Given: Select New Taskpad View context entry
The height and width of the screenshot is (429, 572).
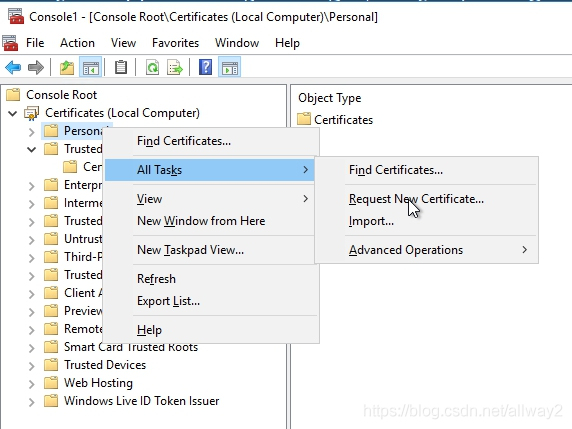Looking at the screenshot, I should [x=190, y=250].
